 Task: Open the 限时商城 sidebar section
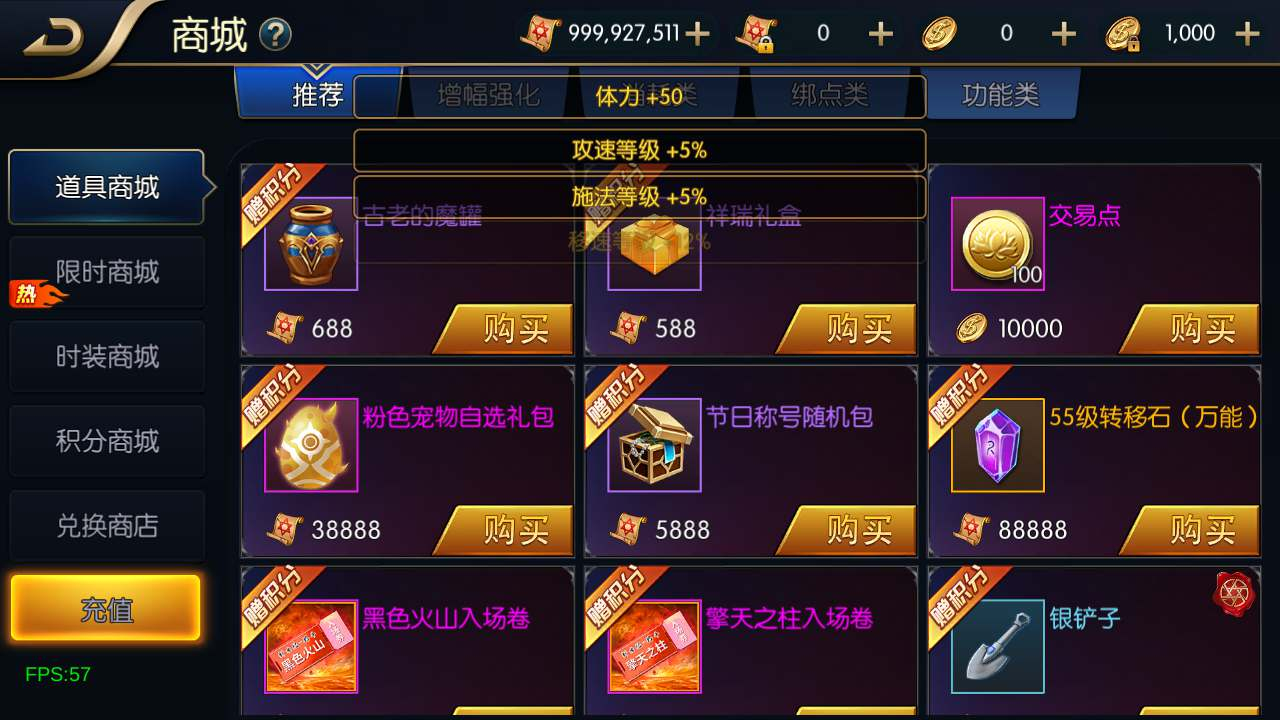click(x=107, y=272)
